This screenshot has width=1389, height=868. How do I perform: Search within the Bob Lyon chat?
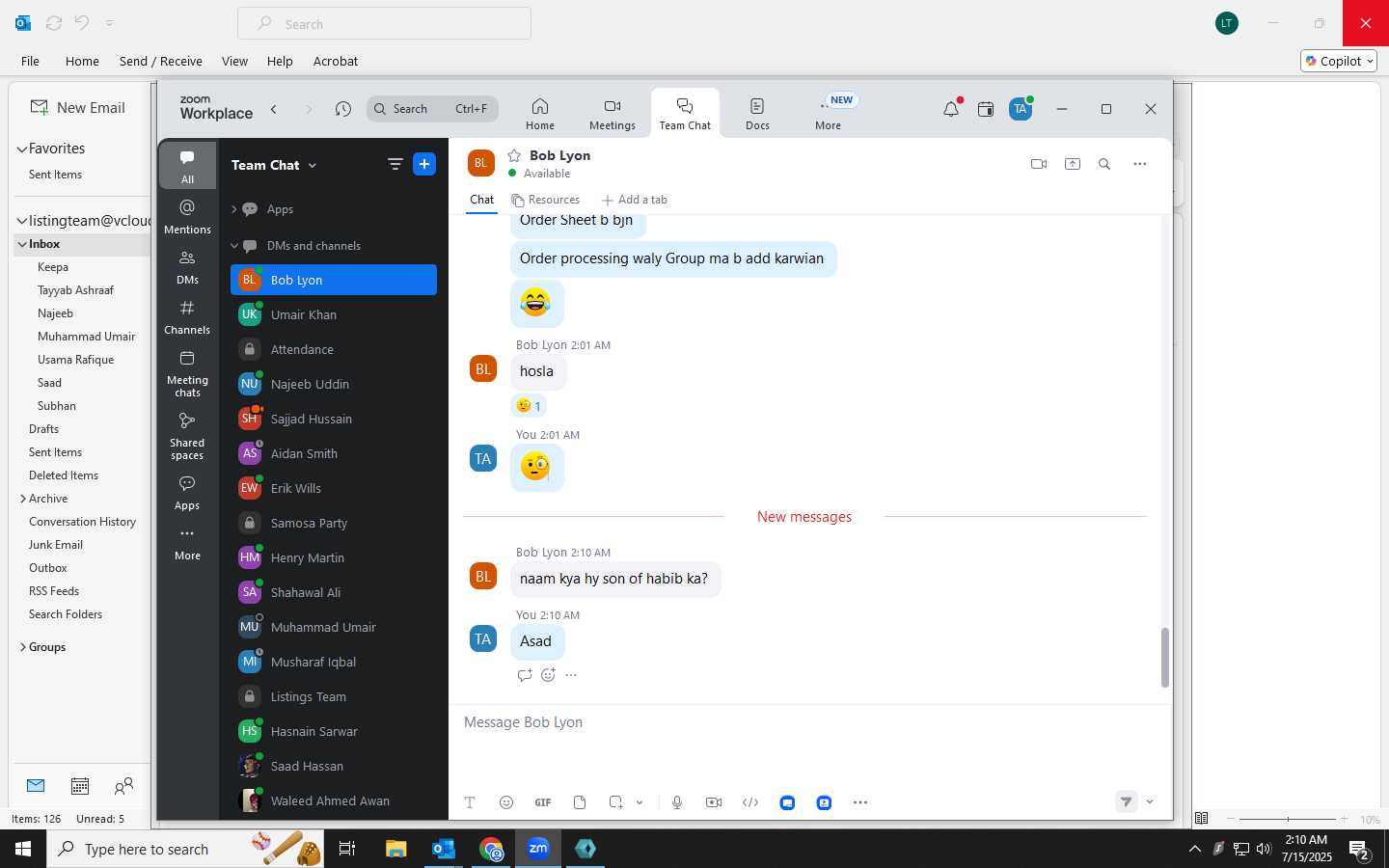point(1104,164)
